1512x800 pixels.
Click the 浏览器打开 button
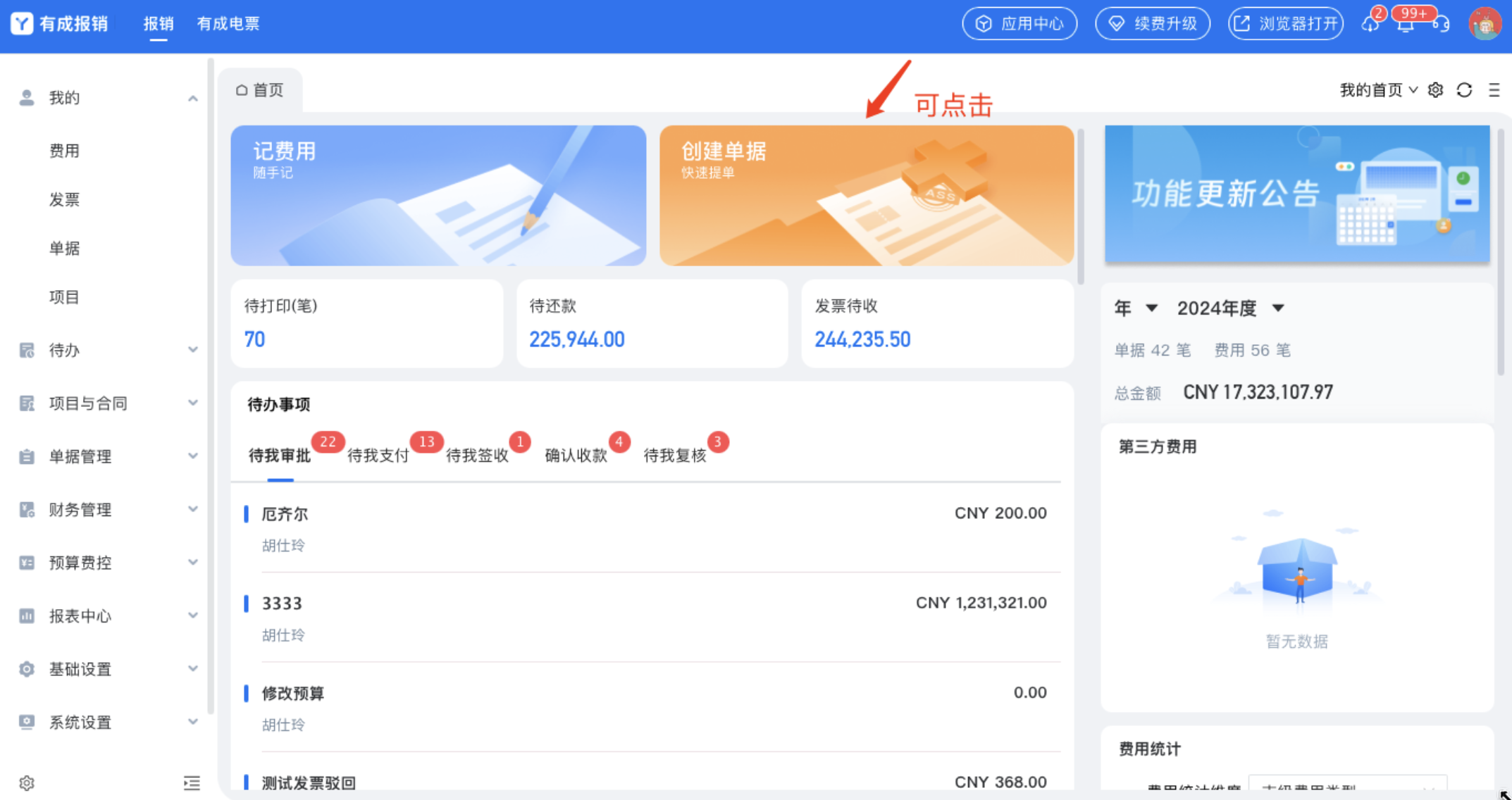1285,24
